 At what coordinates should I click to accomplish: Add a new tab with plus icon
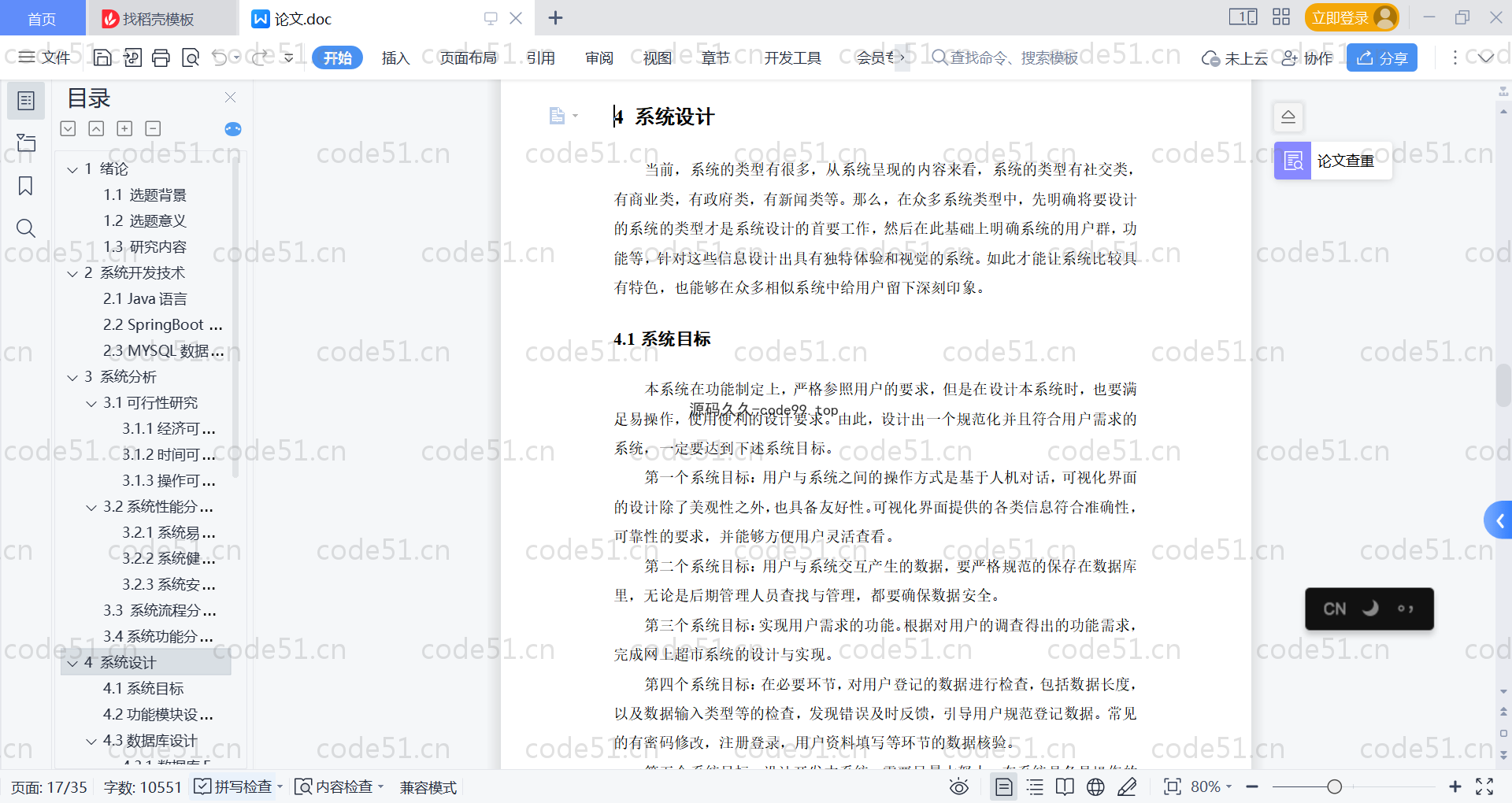[555, 17]
